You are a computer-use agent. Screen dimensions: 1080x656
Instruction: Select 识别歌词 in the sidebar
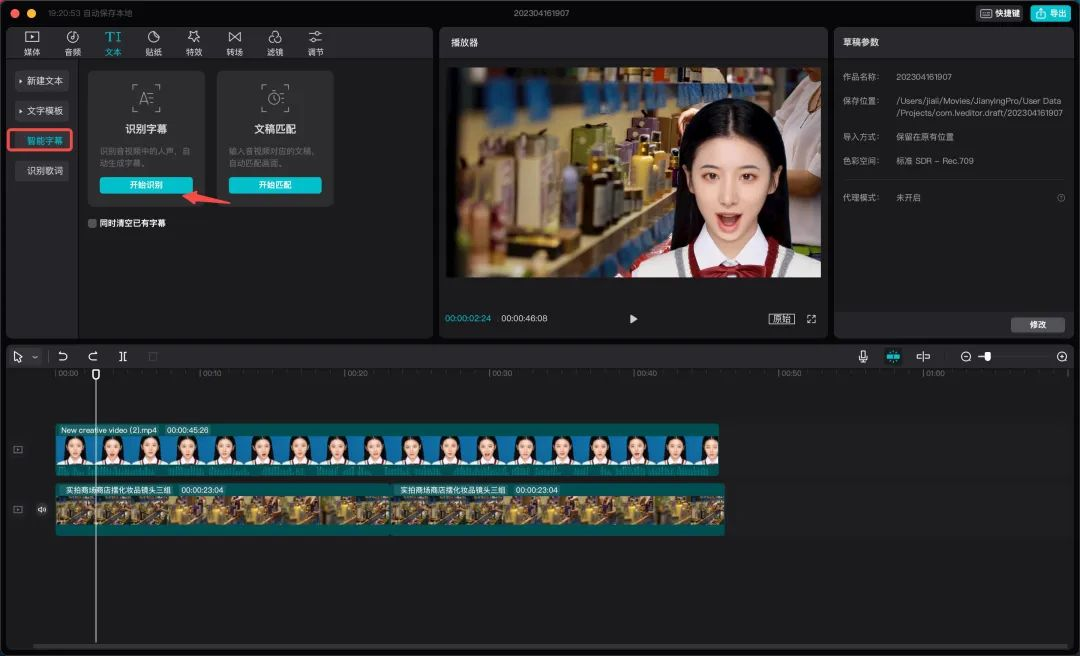pyautogui.click(x=41, y=170)
